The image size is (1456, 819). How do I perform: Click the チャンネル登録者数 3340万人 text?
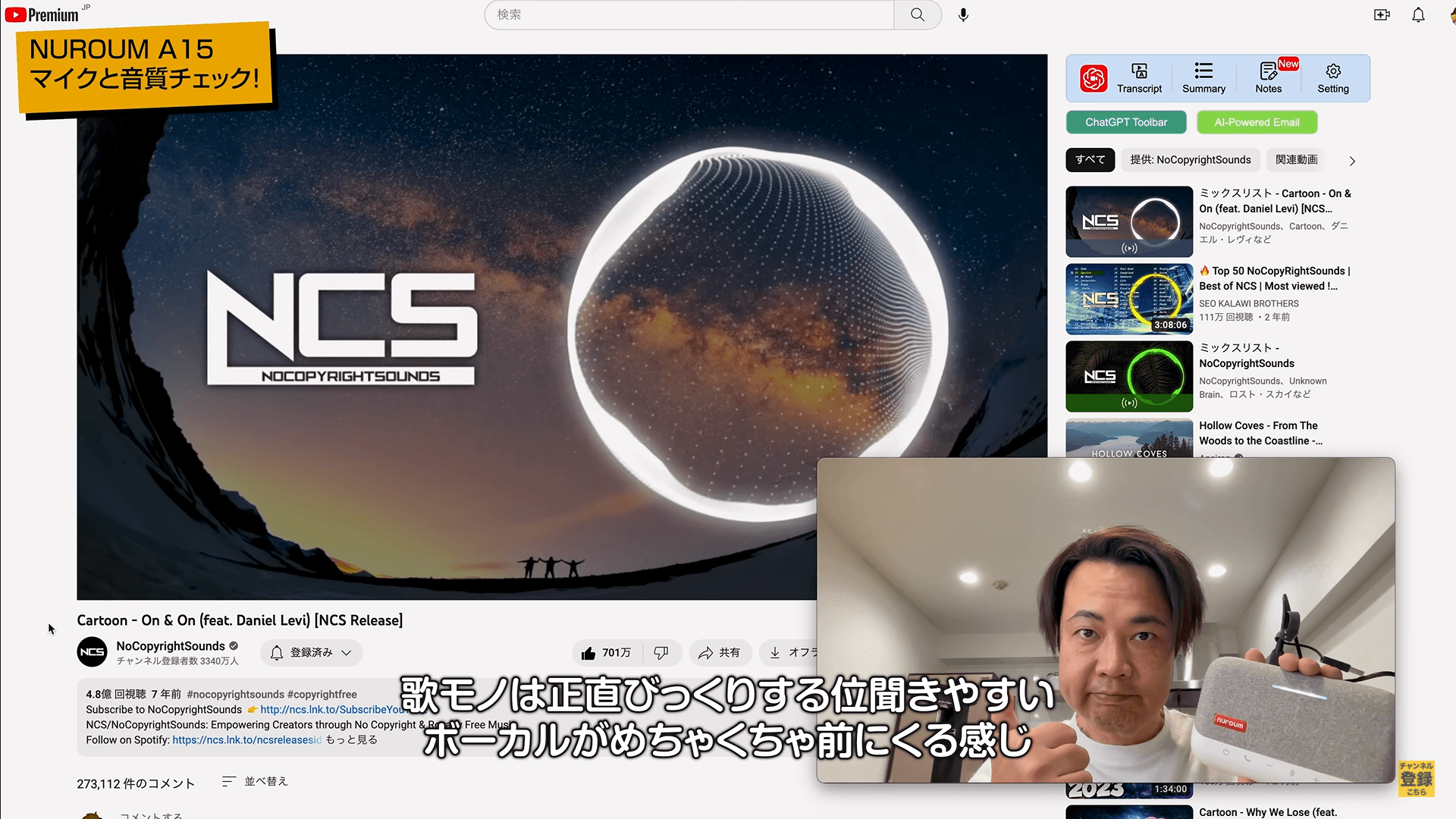point(177,661)
